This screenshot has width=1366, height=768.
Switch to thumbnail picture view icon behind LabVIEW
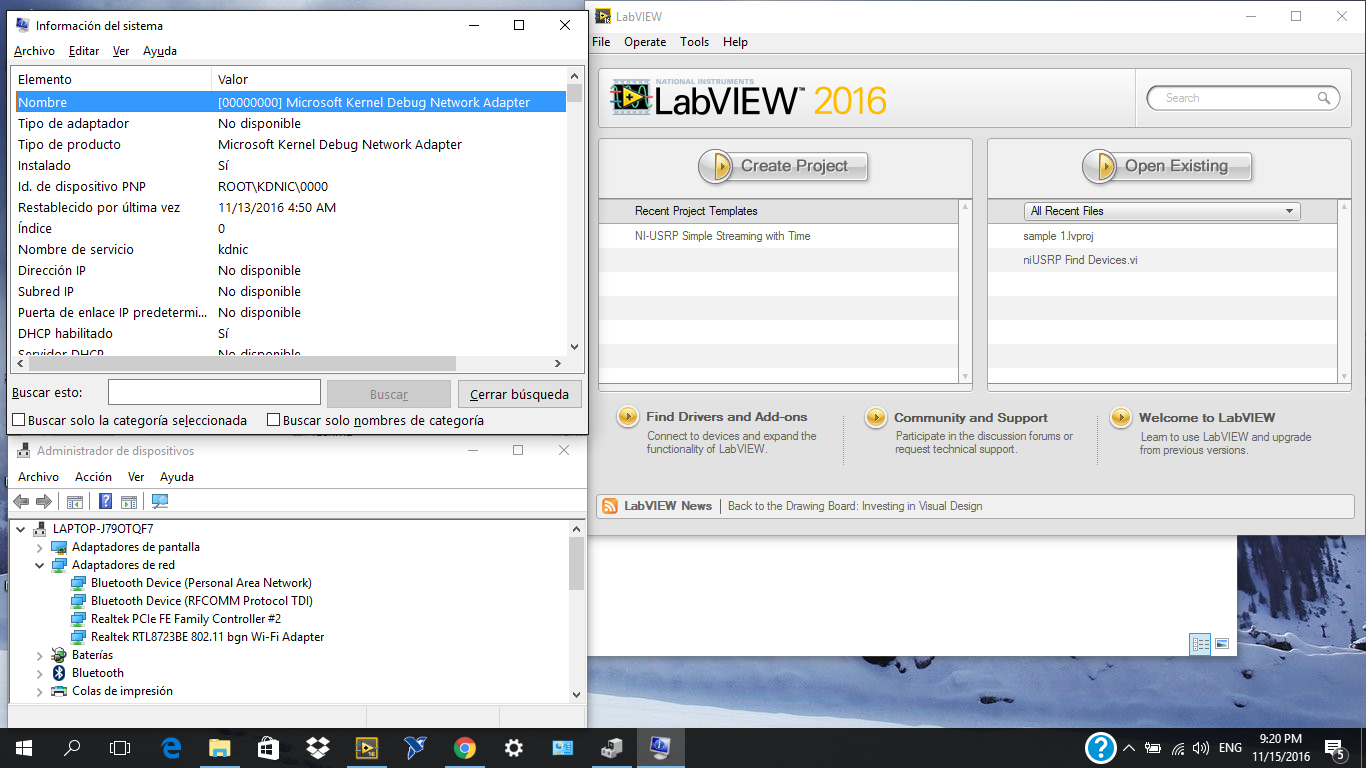coord(1222,644)
